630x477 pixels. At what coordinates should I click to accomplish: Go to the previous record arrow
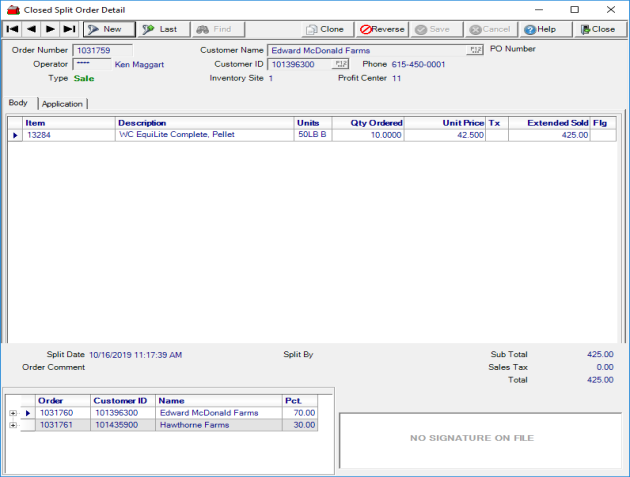point(32,29)
